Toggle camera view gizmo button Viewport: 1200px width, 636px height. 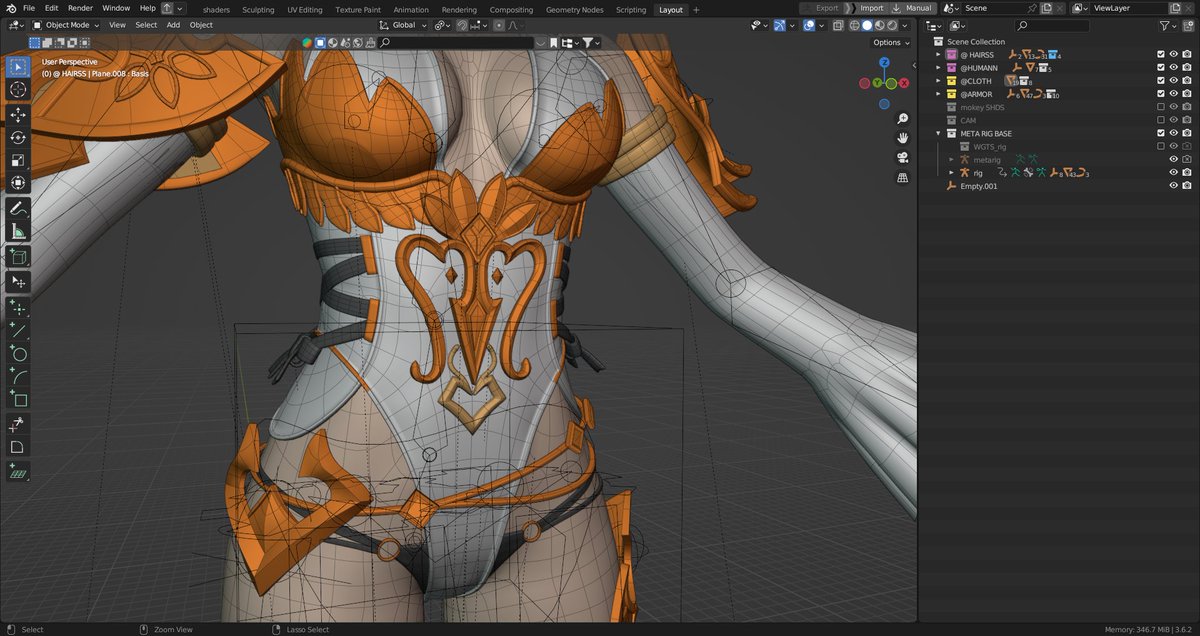point(902,157)
